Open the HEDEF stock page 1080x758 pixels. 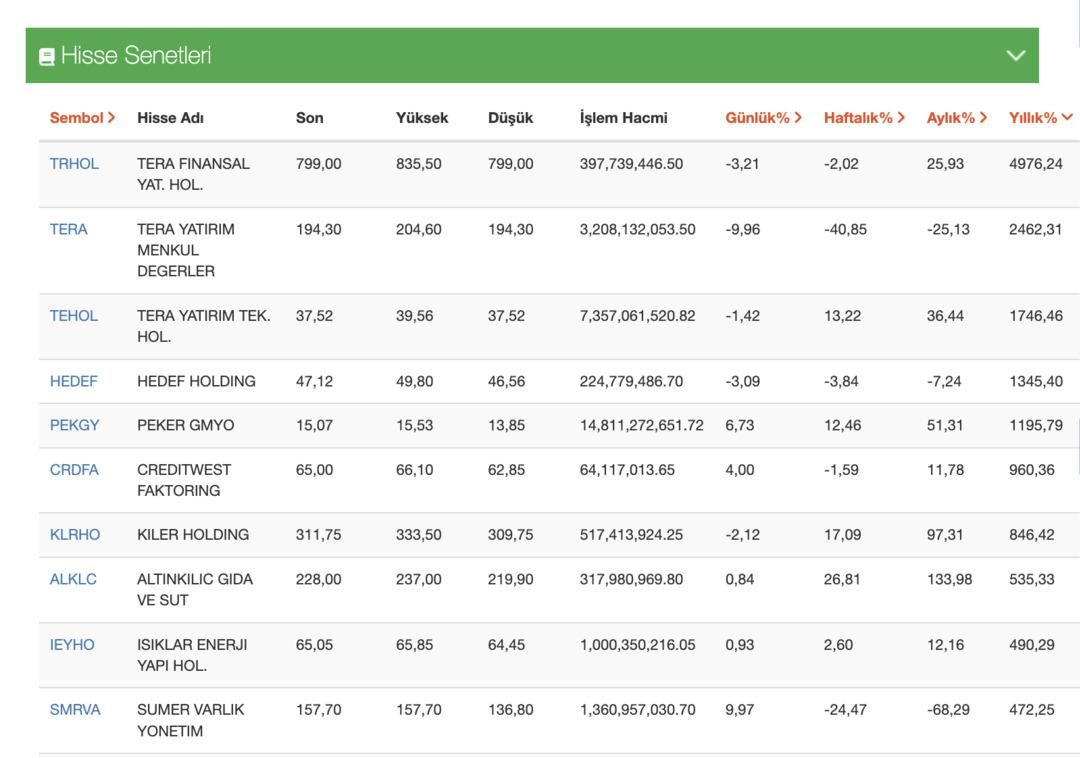coord(73,382)
